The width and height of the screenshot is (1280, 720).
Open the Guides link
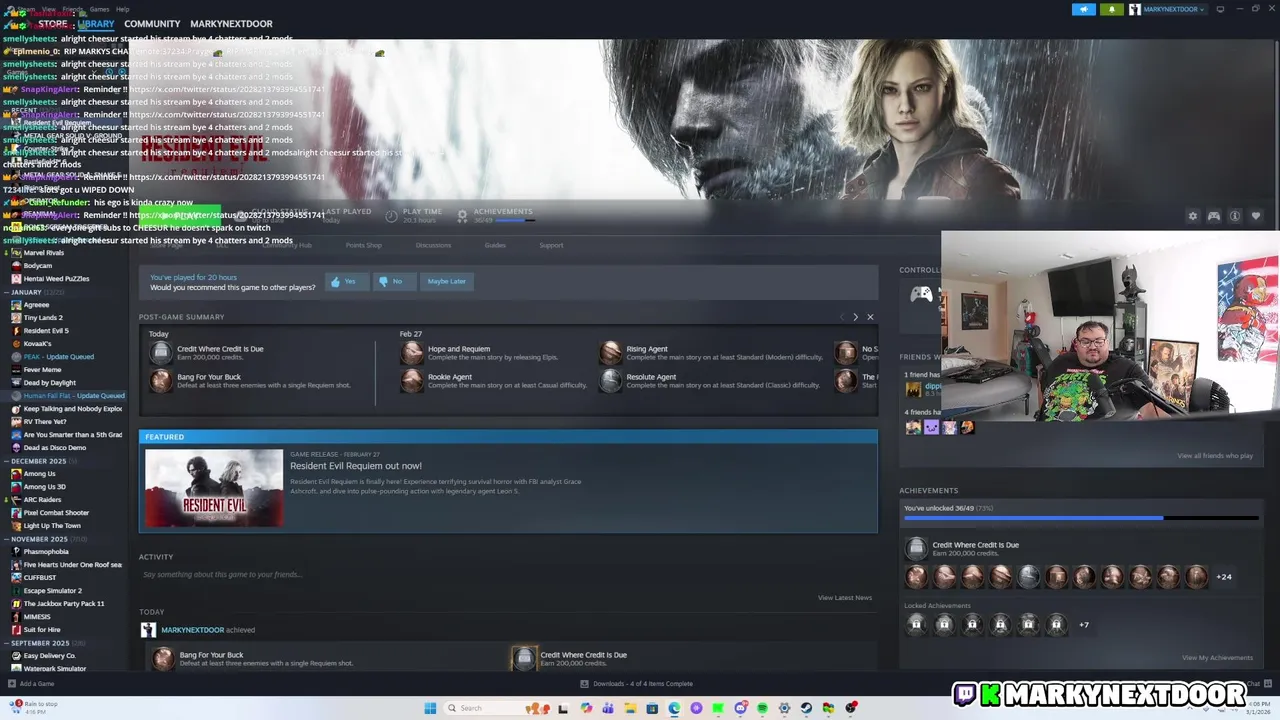495,245
